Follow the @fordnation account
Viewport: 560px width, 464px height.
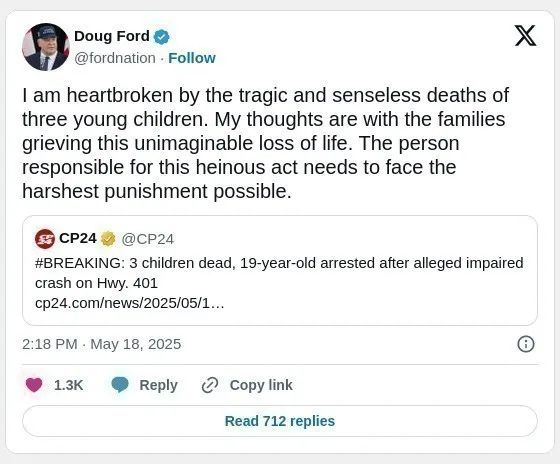pyautogui.click(x=192, y=58)
